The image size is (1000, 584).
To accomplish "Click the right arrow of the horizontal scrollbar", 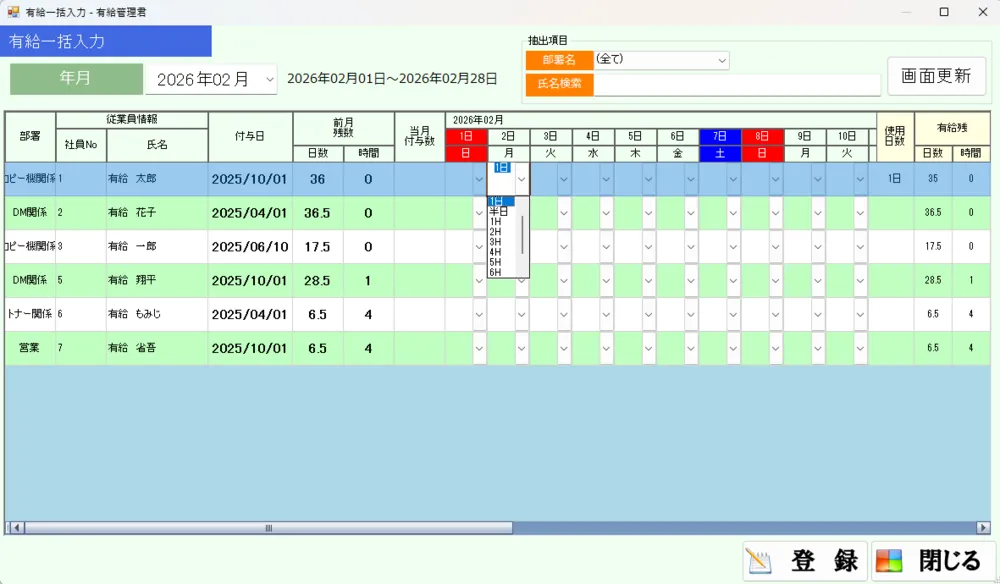I will point(983,527).
